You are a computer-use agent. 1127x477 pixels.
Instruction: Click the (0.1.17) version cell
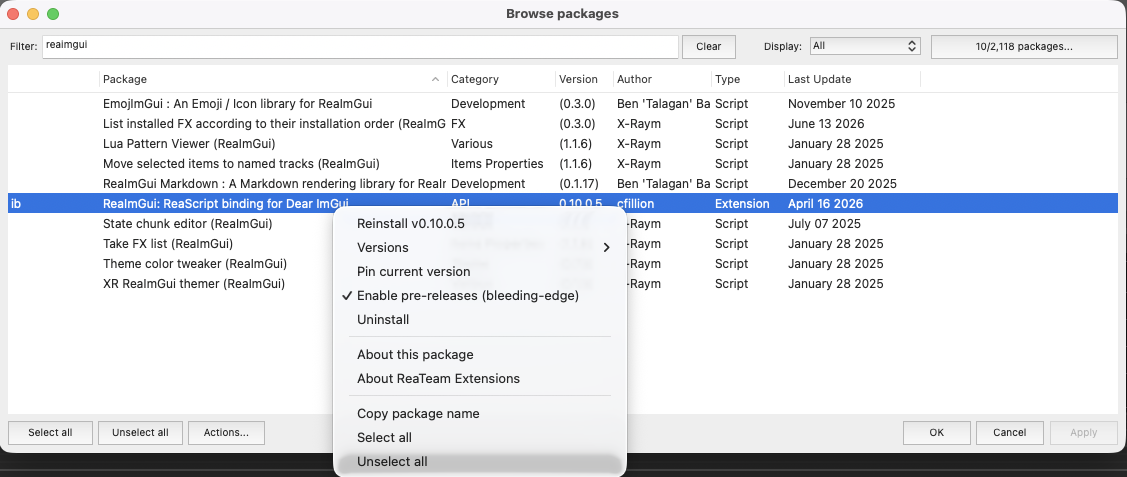click(x=579, y=184)
